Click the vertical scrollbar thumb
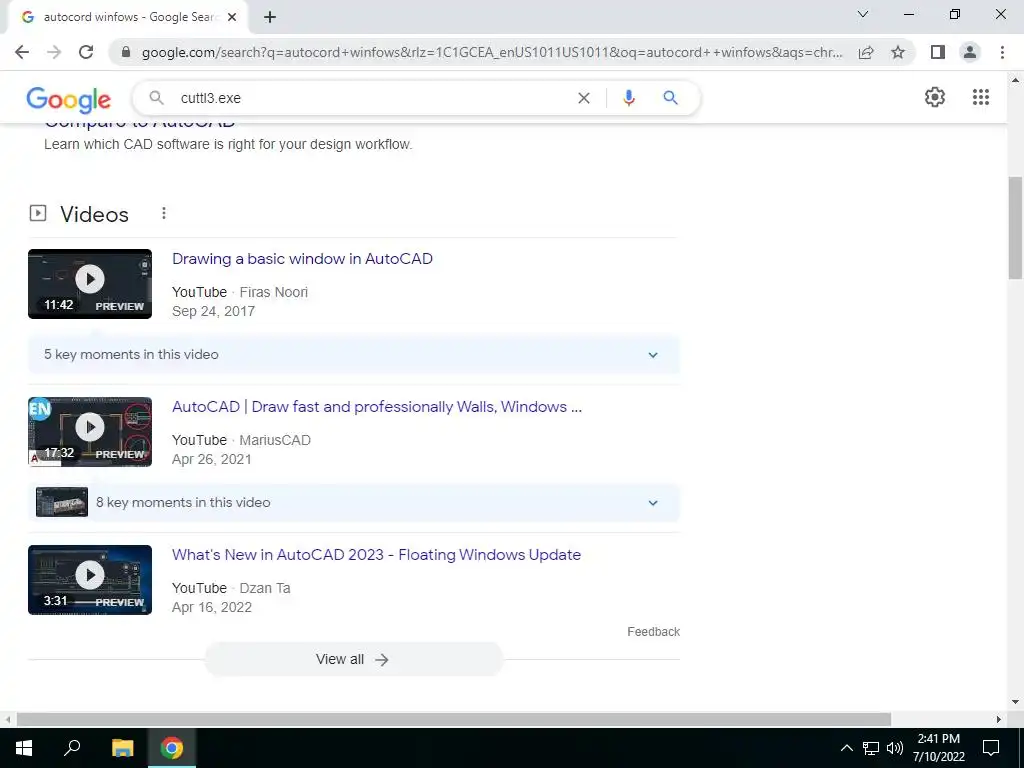1024x768 pixels. pyautogui.click(x=1015, y=229)
